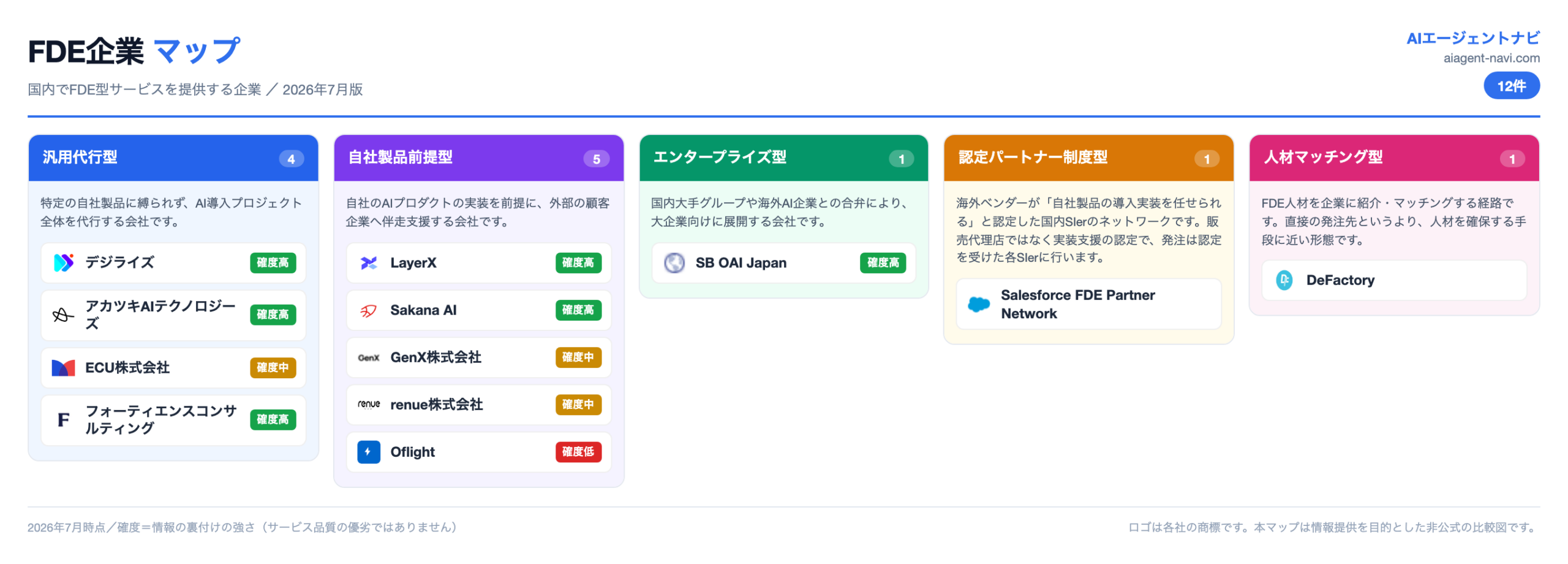The image size is (1568, 564).
Task: Click the ECU株式会社 logo icon
Action: pyautogui.click(x=63, y=367)
